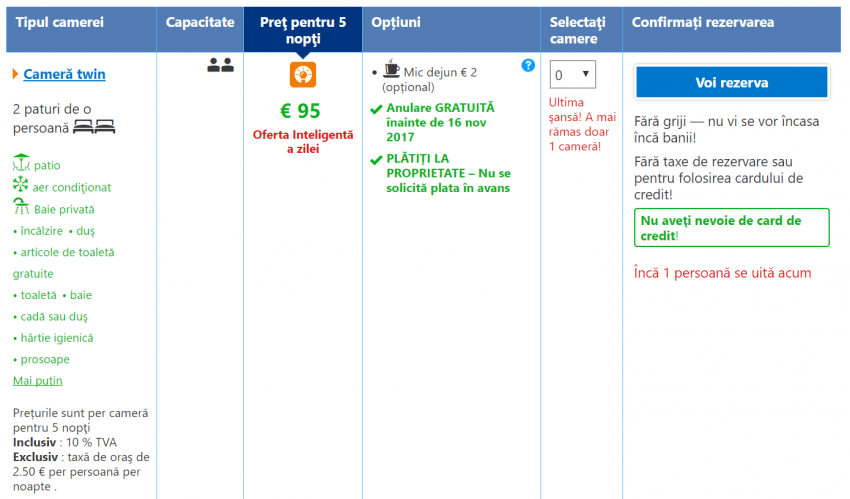The height and width of the screenshot is (499, 850).
Task: Click the blue question mark help icon
Action: point(528,65)
